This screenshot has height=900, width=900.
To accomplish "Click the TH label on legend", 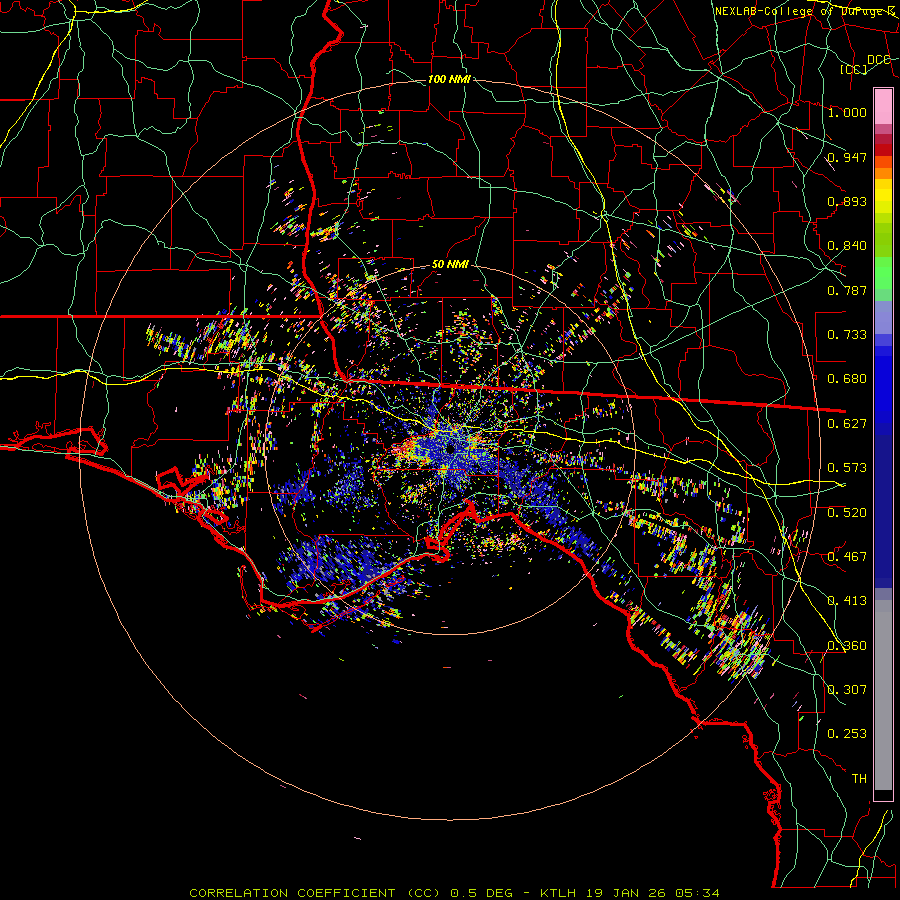I will click(859, 779).
